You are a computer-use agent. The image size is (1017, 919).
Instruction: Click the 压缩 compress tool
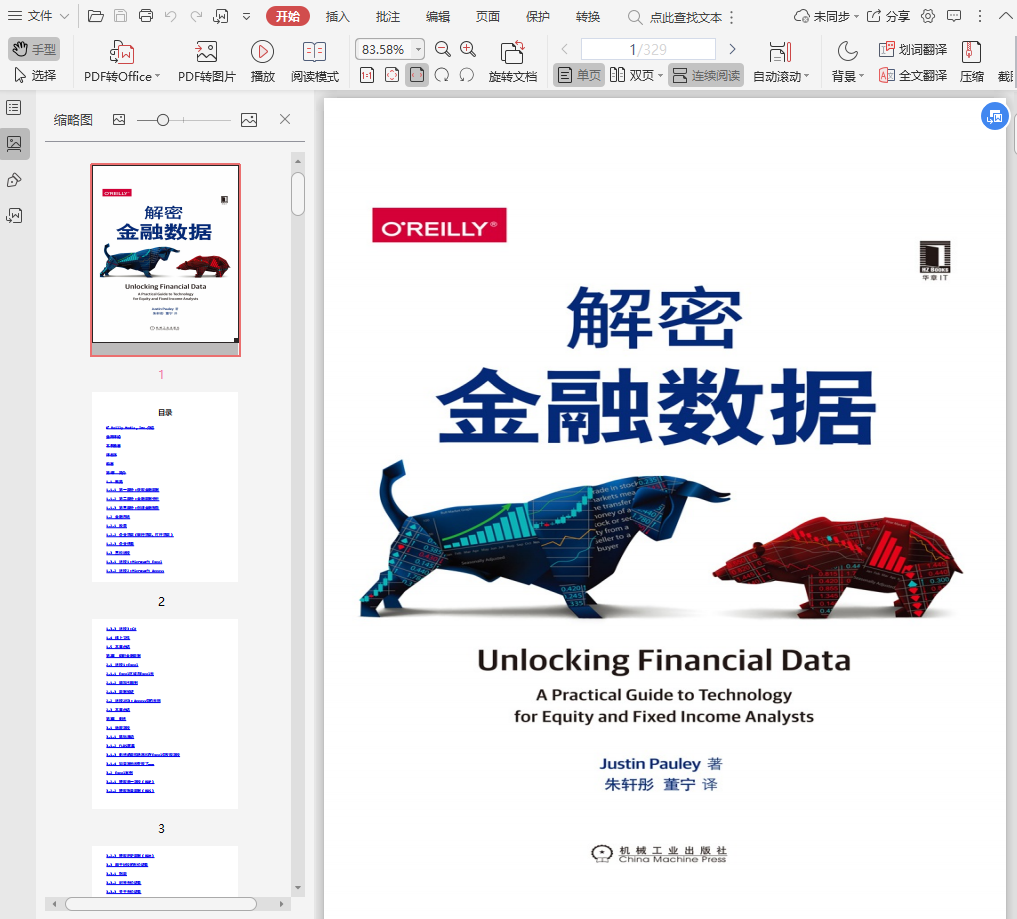click(972, 62)
